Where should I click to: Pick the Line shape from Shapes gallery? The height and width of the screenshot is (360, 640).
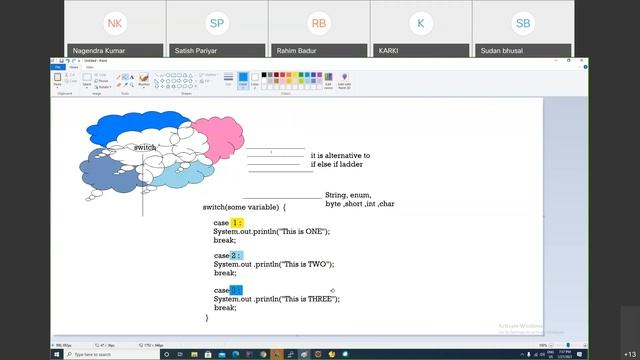pyautogui.click(x=156, y=75)
